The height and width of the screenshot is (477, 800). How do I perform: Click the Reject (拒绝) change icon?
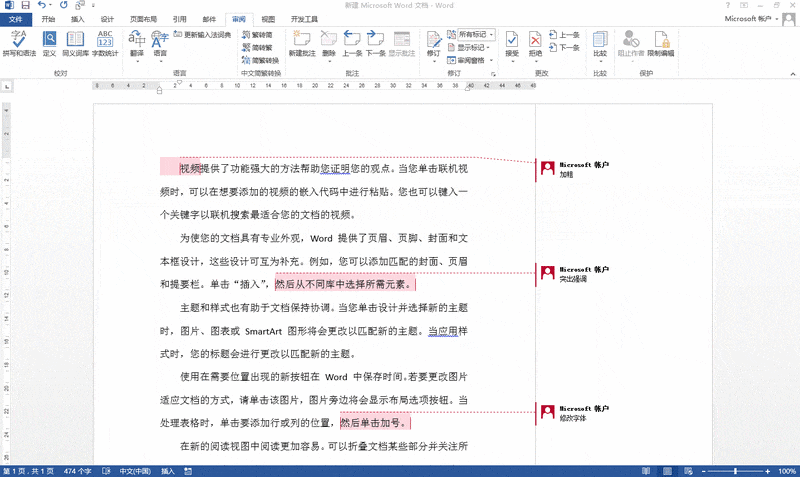click(536, 43)
